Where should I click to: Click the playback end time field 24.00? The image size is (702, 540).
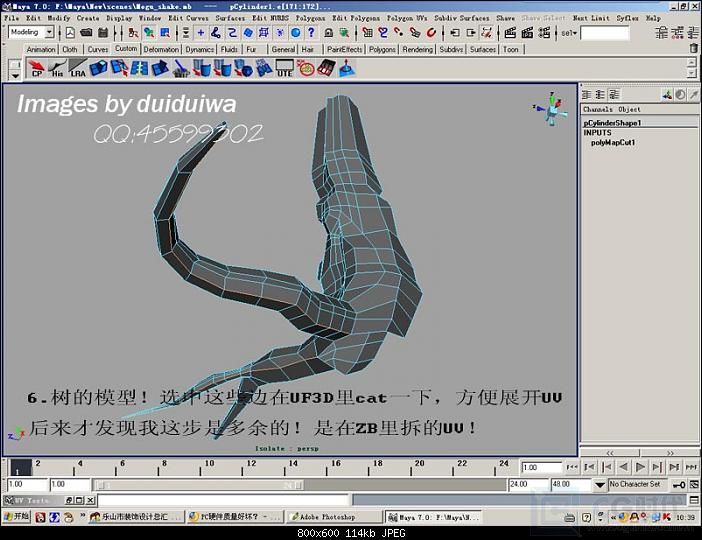coord(528,485)
